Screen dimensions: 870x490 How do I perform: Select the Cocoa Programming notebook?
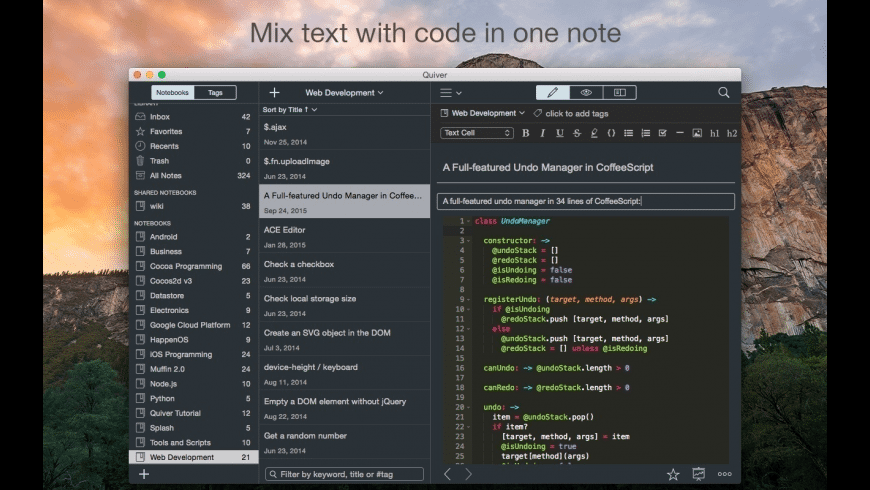tap(192, 266)
